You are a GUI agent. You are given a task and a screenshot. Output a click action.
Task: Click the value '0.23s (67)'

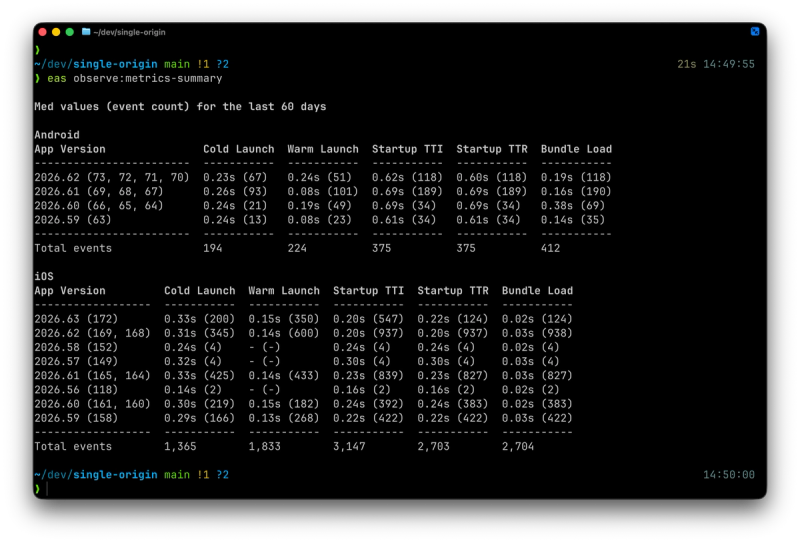click(x=235, y=178)
